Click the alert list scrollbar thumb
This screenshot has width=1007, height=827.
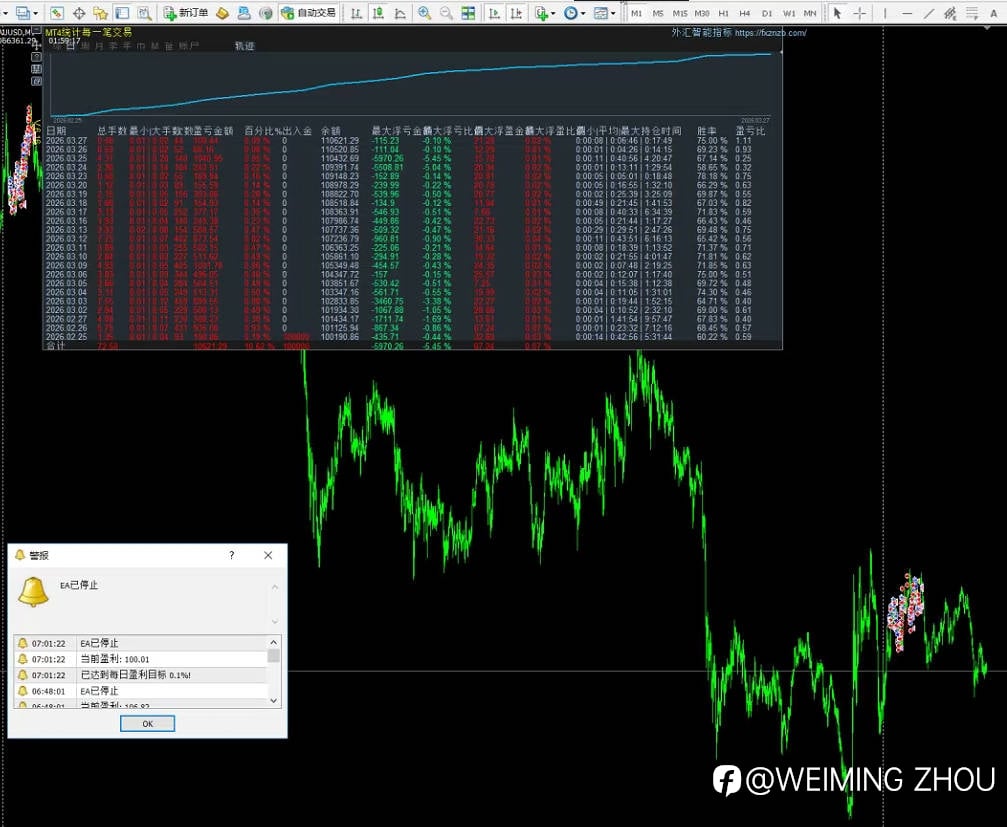[x=274, y=656]
